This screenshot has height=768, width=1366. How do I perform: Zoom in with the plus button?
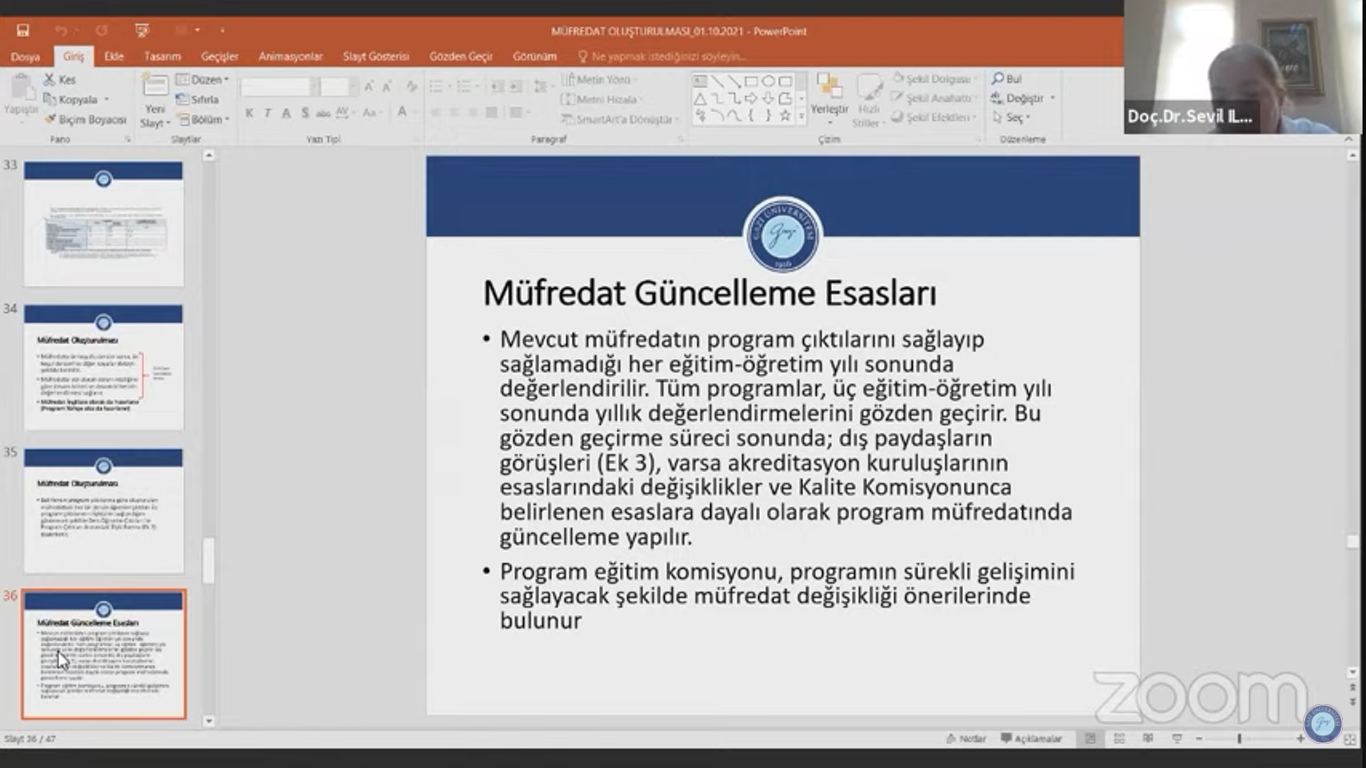(x=1301, y=739)
